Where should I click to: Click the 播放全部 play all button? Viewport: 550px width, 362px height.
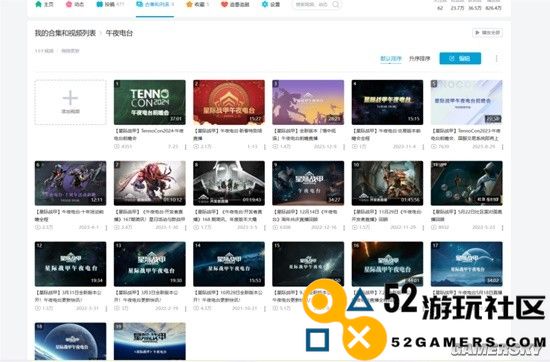pos(488,33)
